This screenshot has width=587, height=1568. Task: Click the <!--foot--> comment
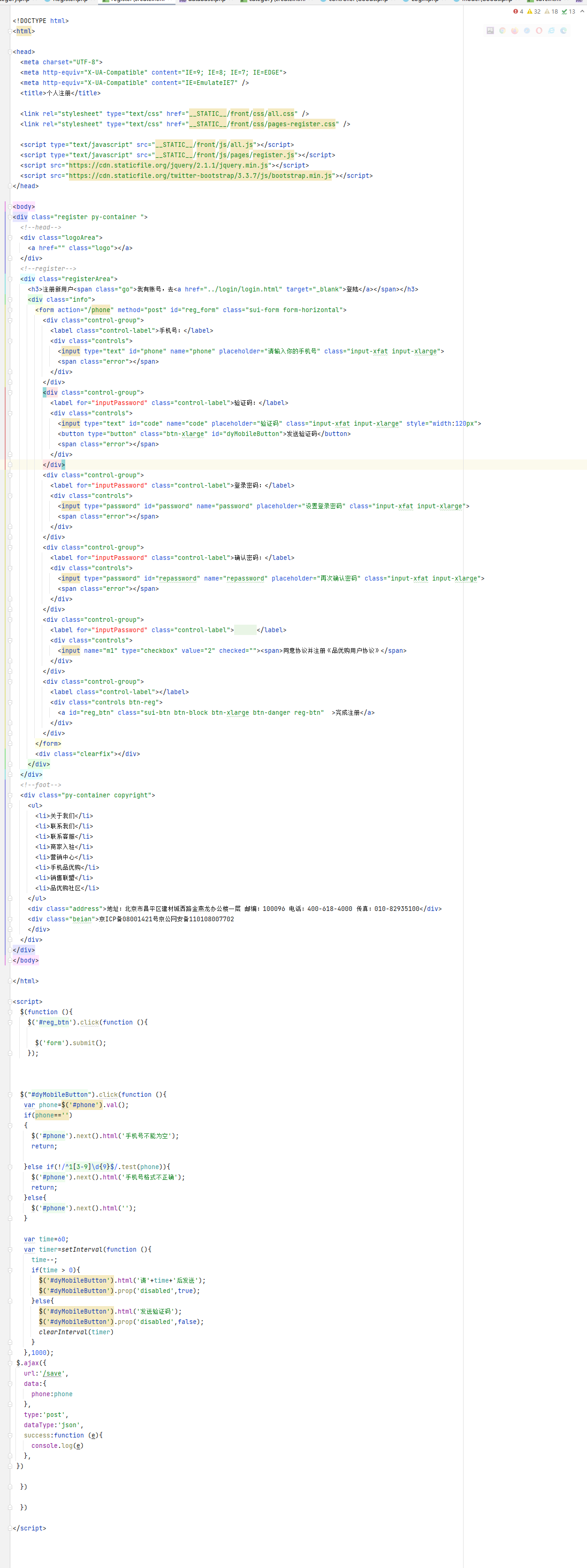point(41,786)
